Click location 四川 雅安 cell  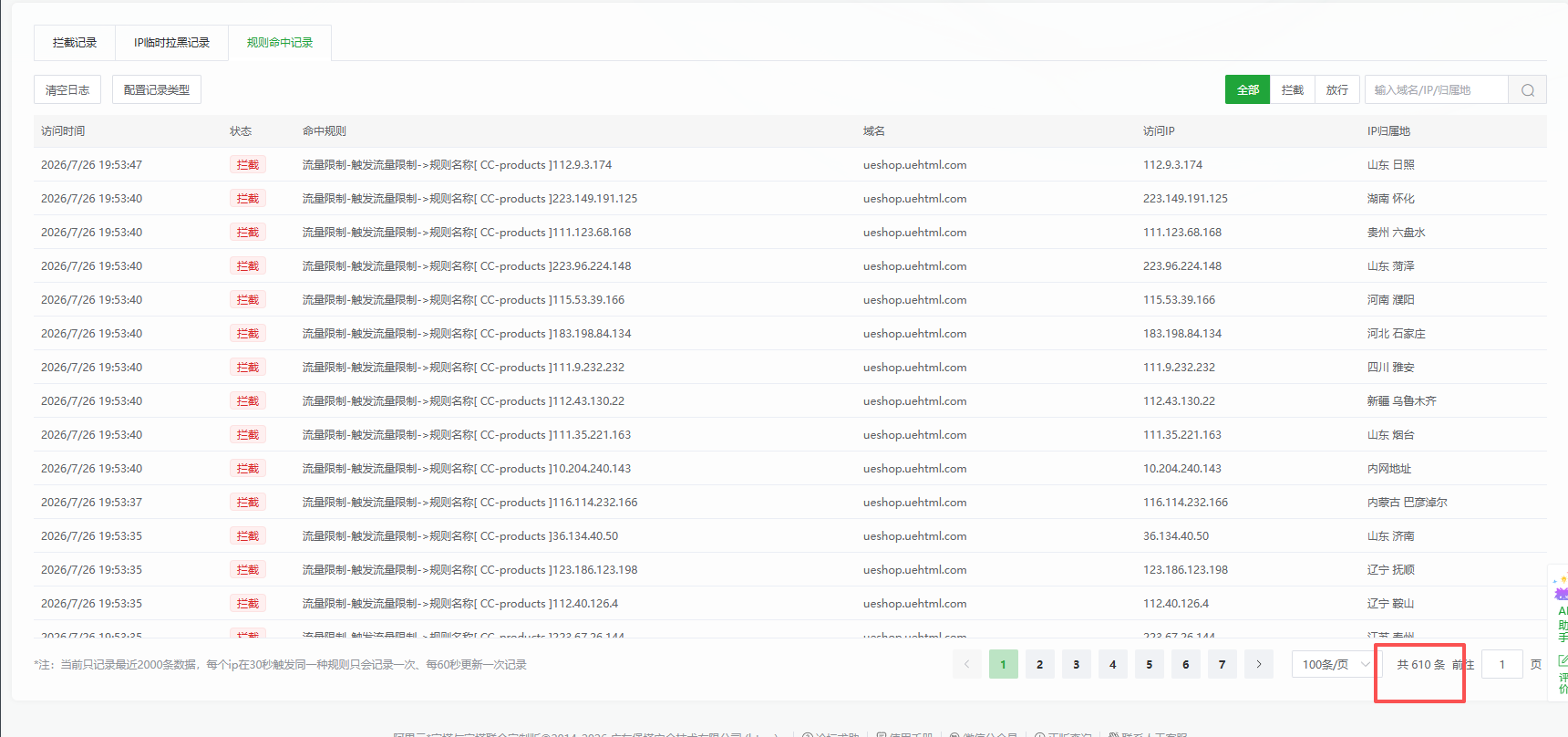1391,368
